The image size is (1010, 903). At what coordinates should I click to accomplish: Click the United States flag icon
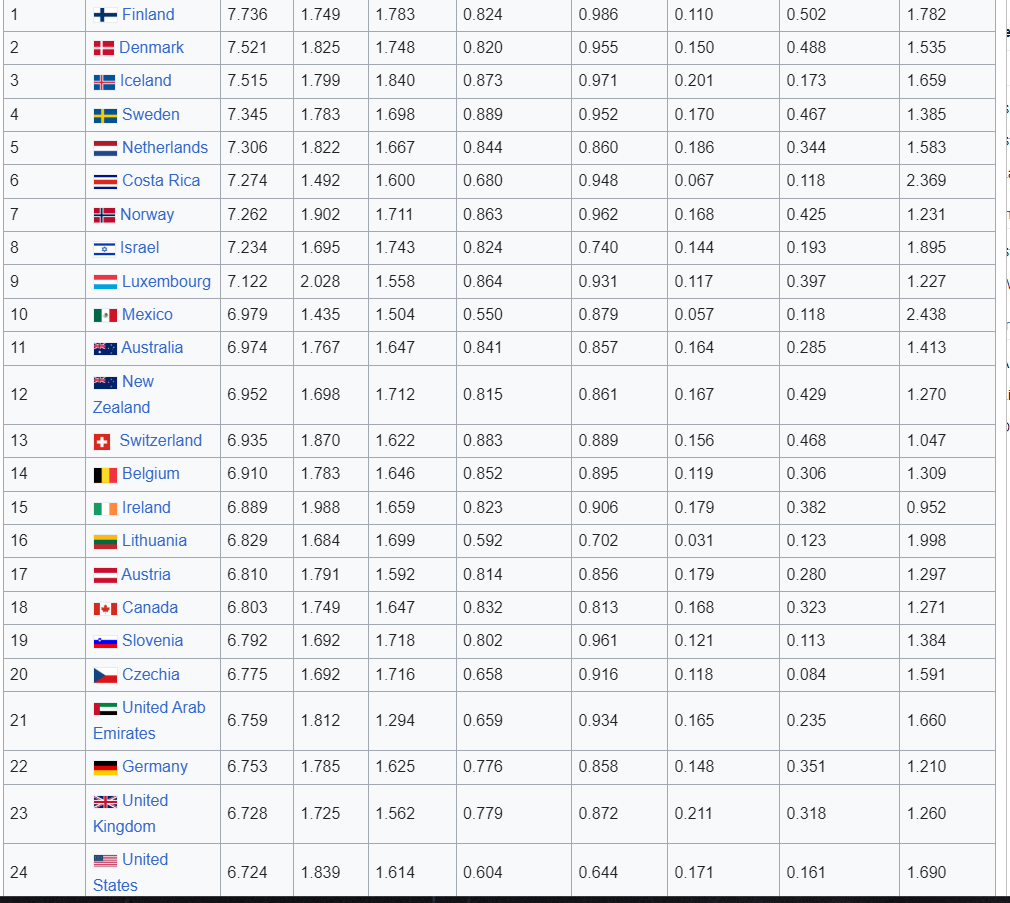[105, 860]
